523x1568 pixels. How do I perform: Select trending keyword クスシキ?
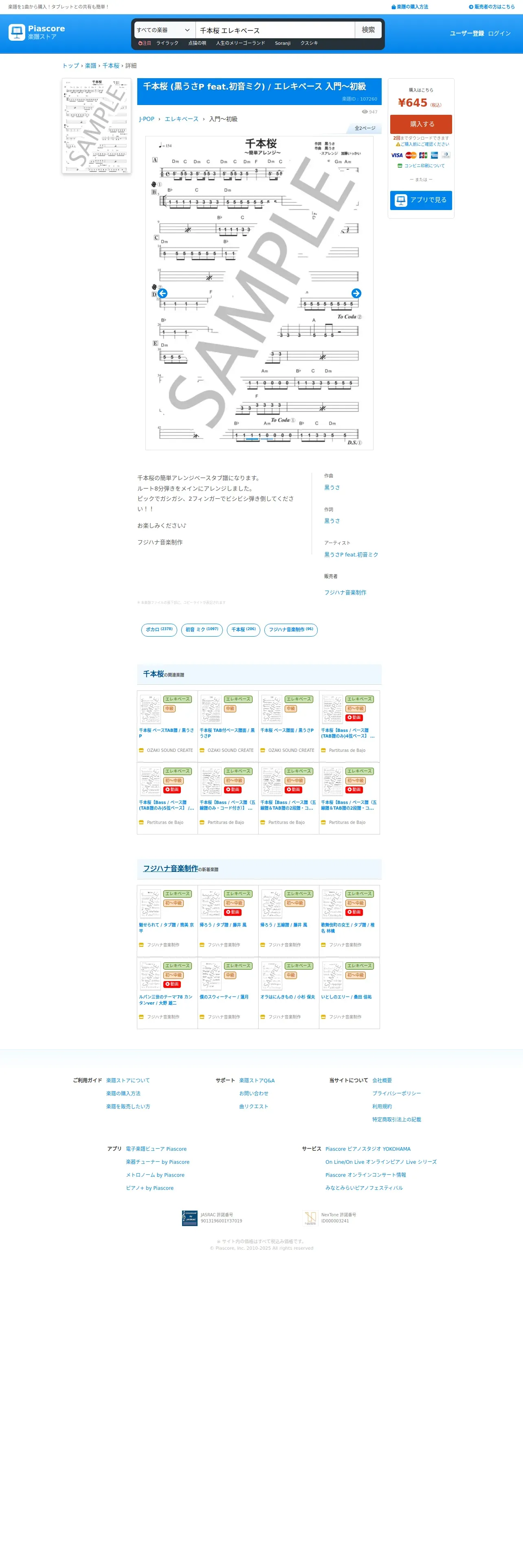coord(309,43)
